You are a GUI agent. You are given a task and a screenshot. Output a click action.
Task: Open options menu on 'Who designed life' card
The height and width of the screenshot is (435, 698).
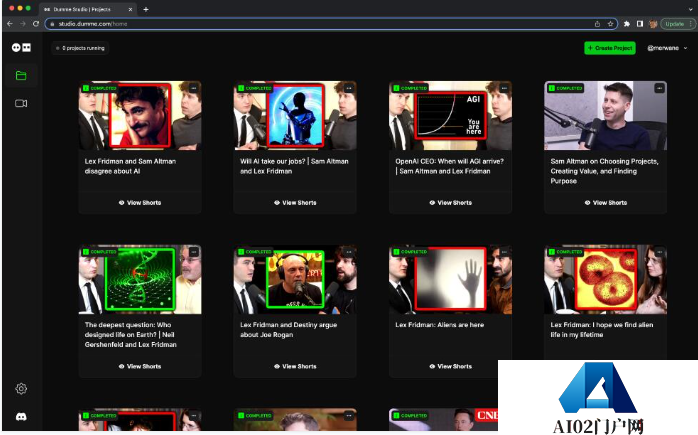pos(194,252)
